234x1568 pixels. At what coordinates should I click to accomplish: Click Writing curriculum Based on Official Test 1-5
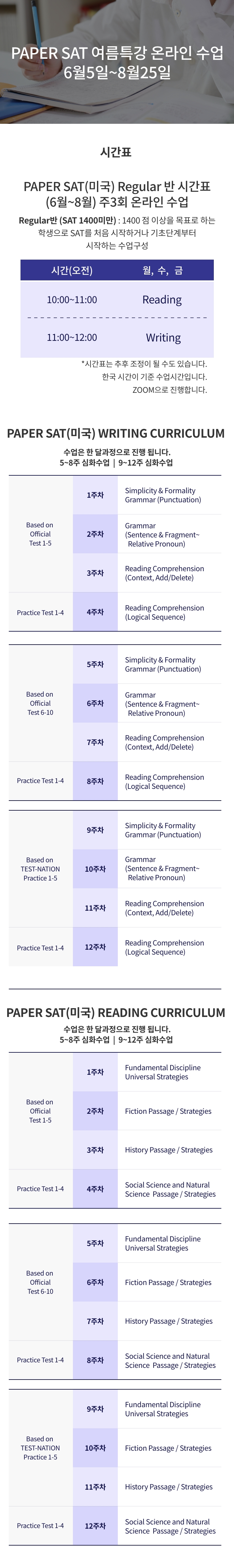pos(40,534)
